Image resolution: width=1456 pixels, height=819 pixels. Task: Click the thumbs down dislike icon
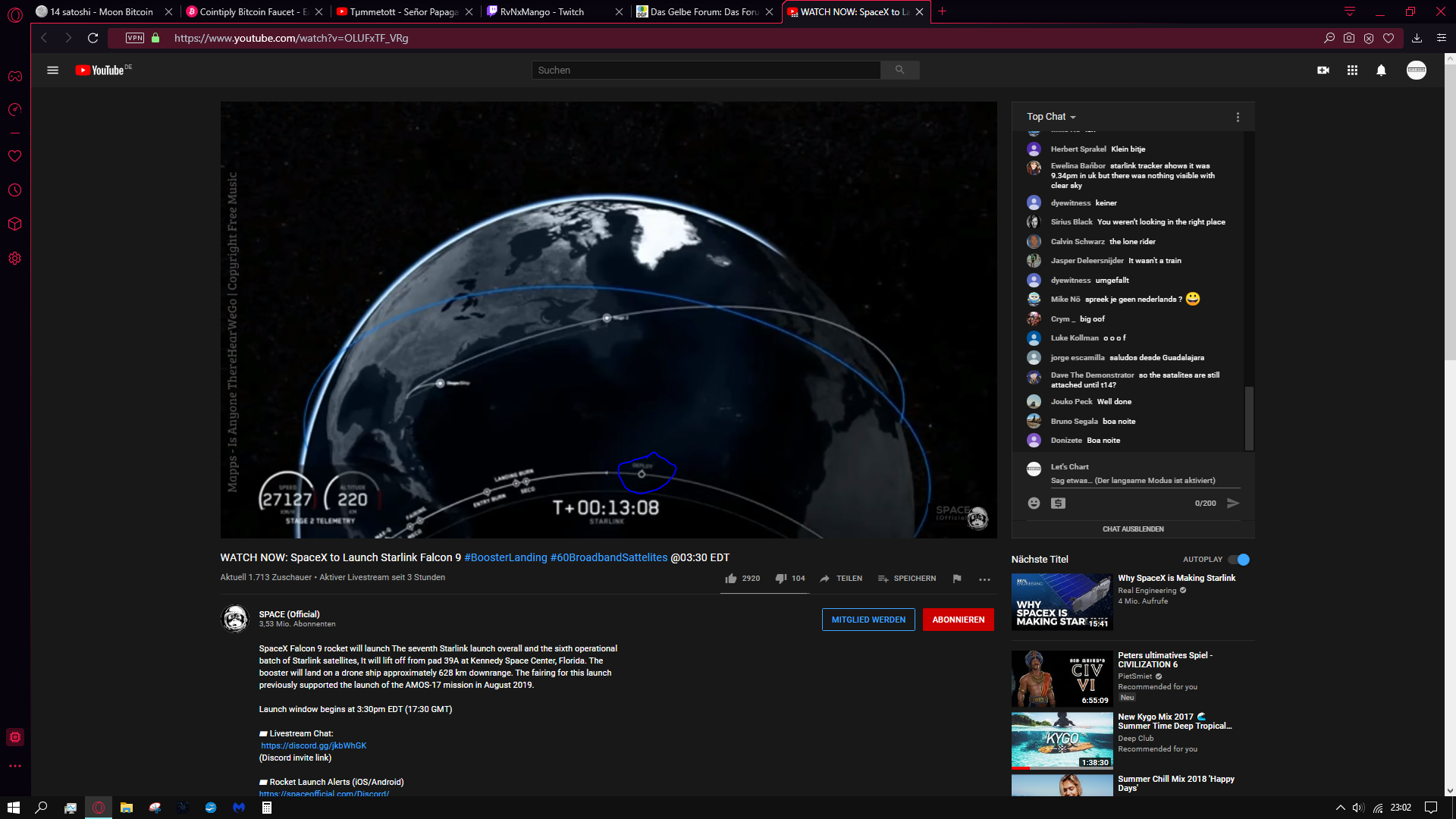tap(780, 579)
